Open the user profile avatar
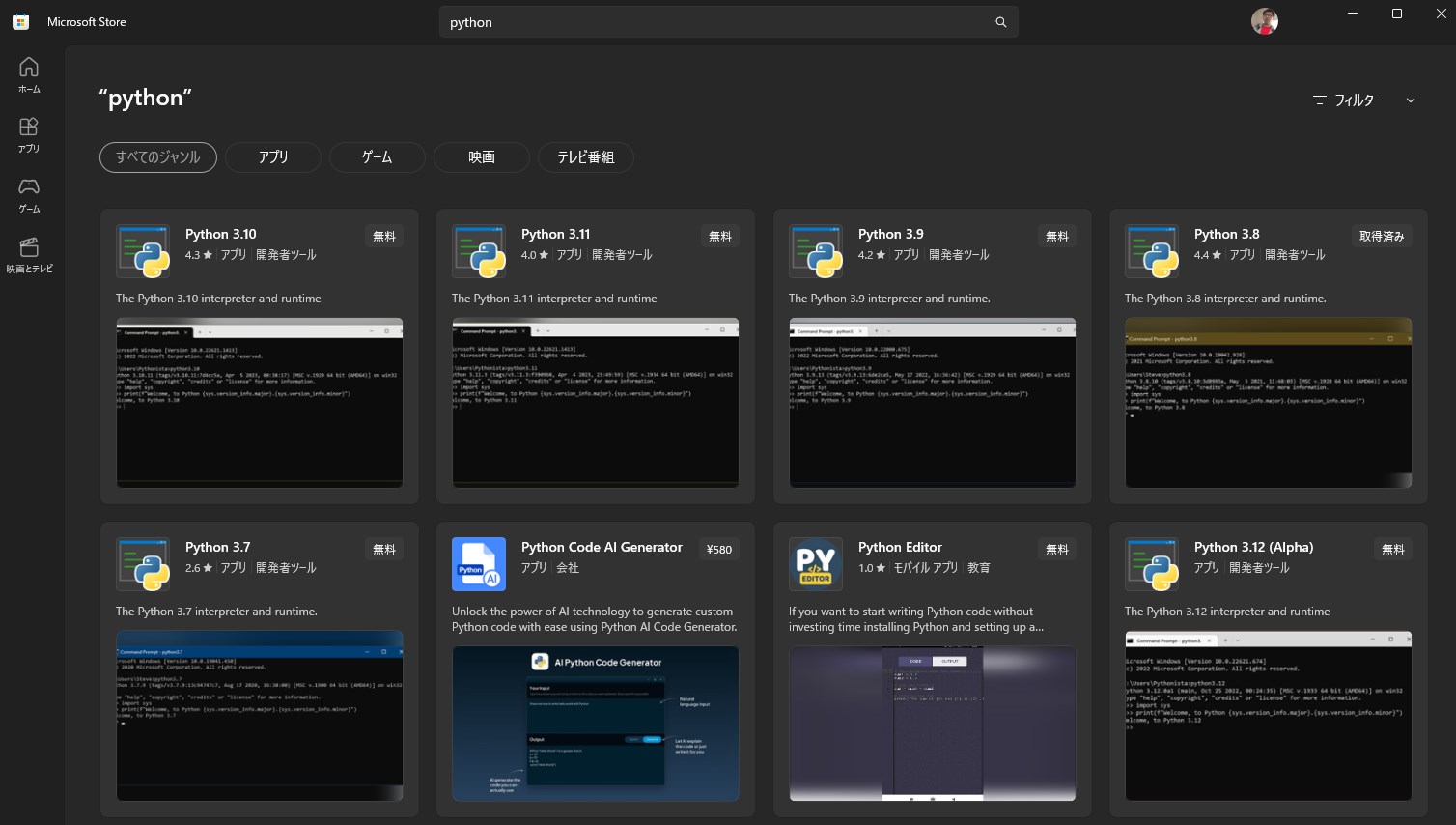This screenshot has height=825, width=1456. (x=1264, y=21)
